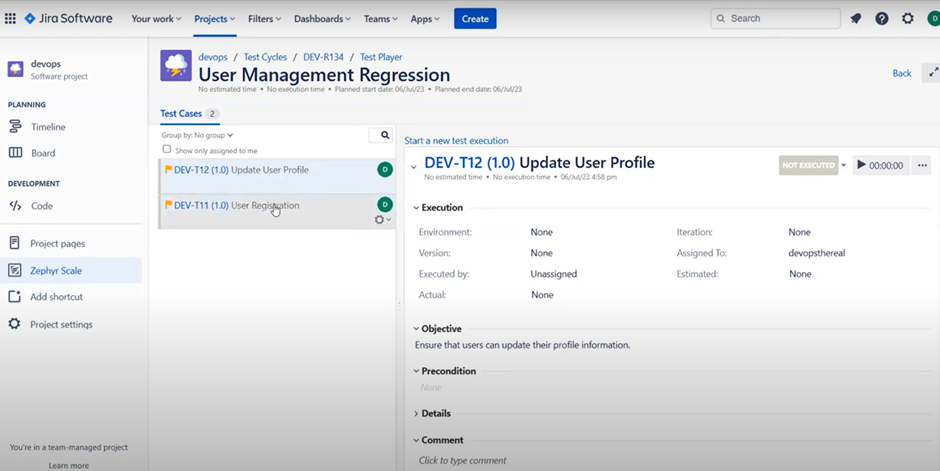940x471 pixels.
Task: Click Start a new test execution link
Action: [456, 141]
